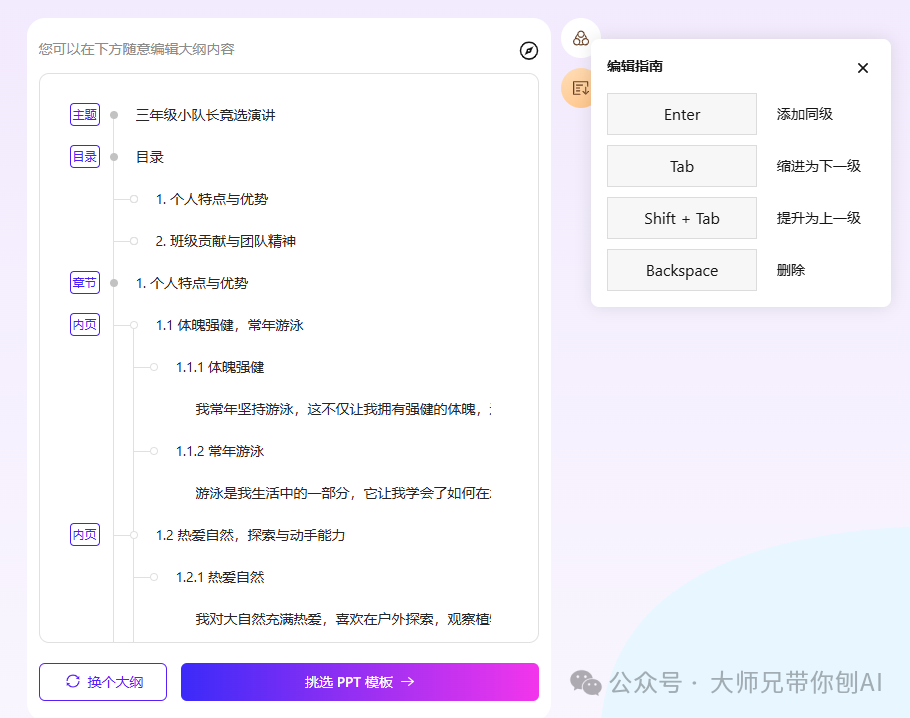
Task: Click the hollow node beside 1.2 热爱自然
Action: 134,535
